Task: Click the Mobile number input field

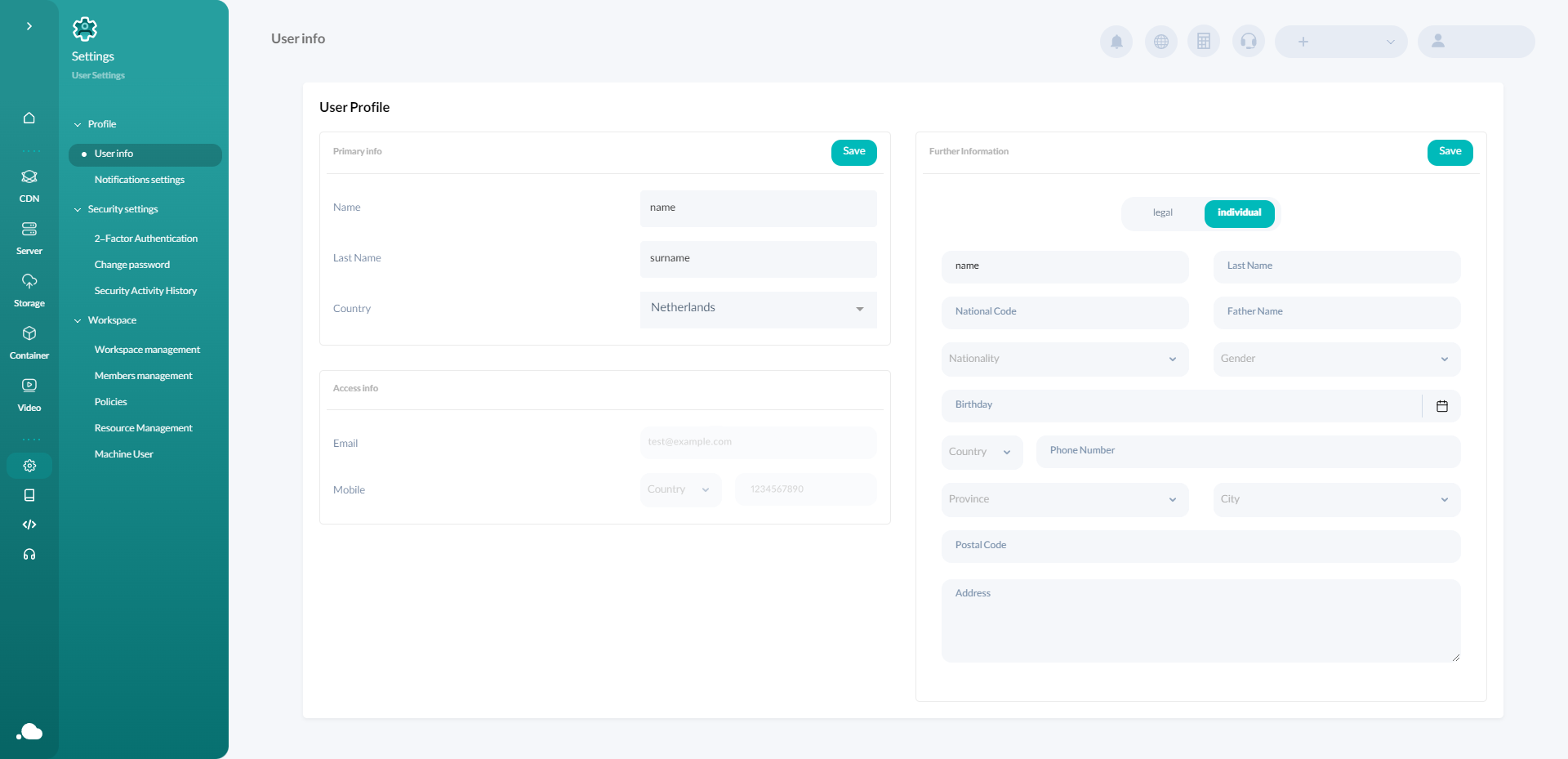Action: click(806, 489)
